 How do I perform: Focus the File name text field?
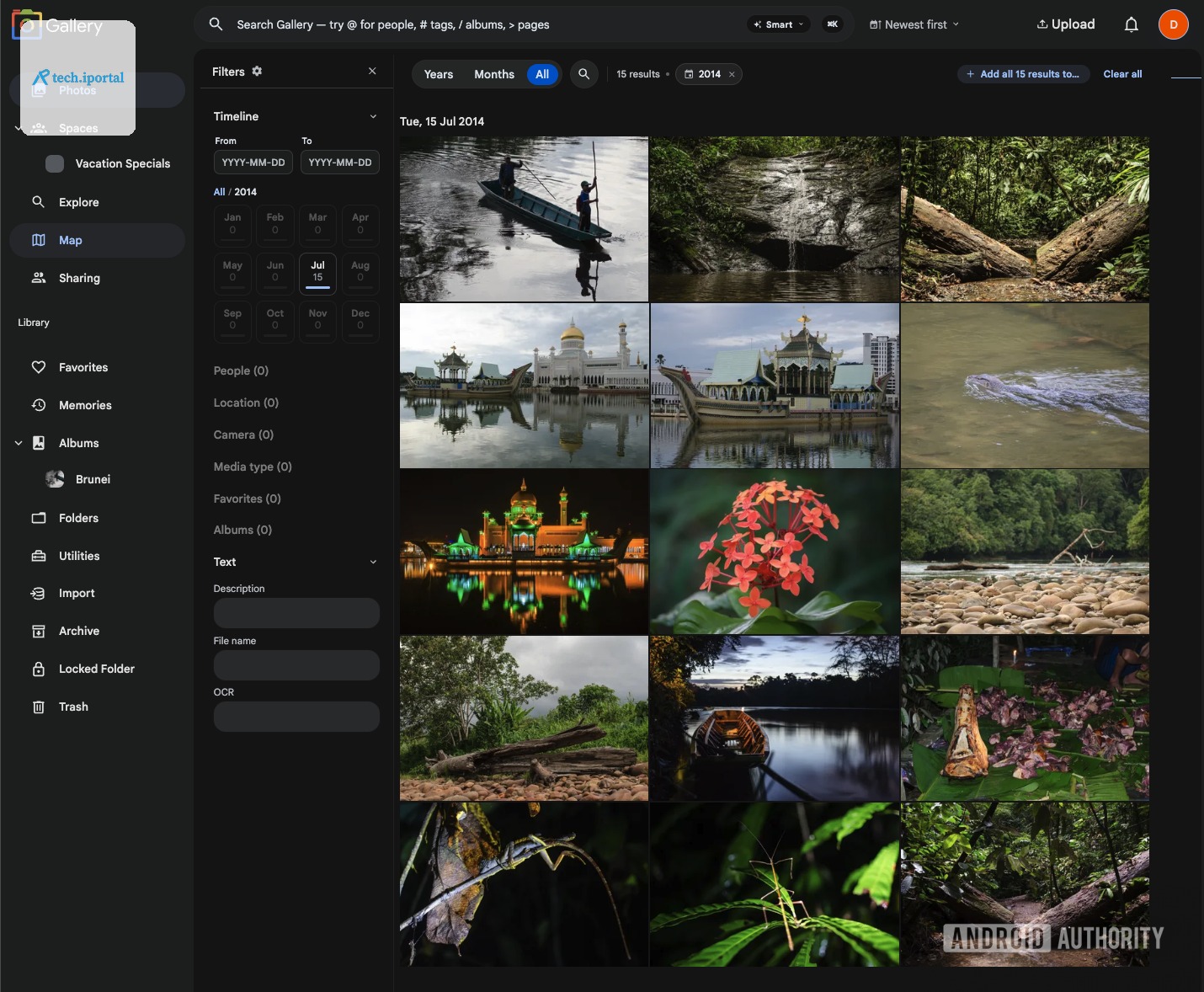[296, 665]
